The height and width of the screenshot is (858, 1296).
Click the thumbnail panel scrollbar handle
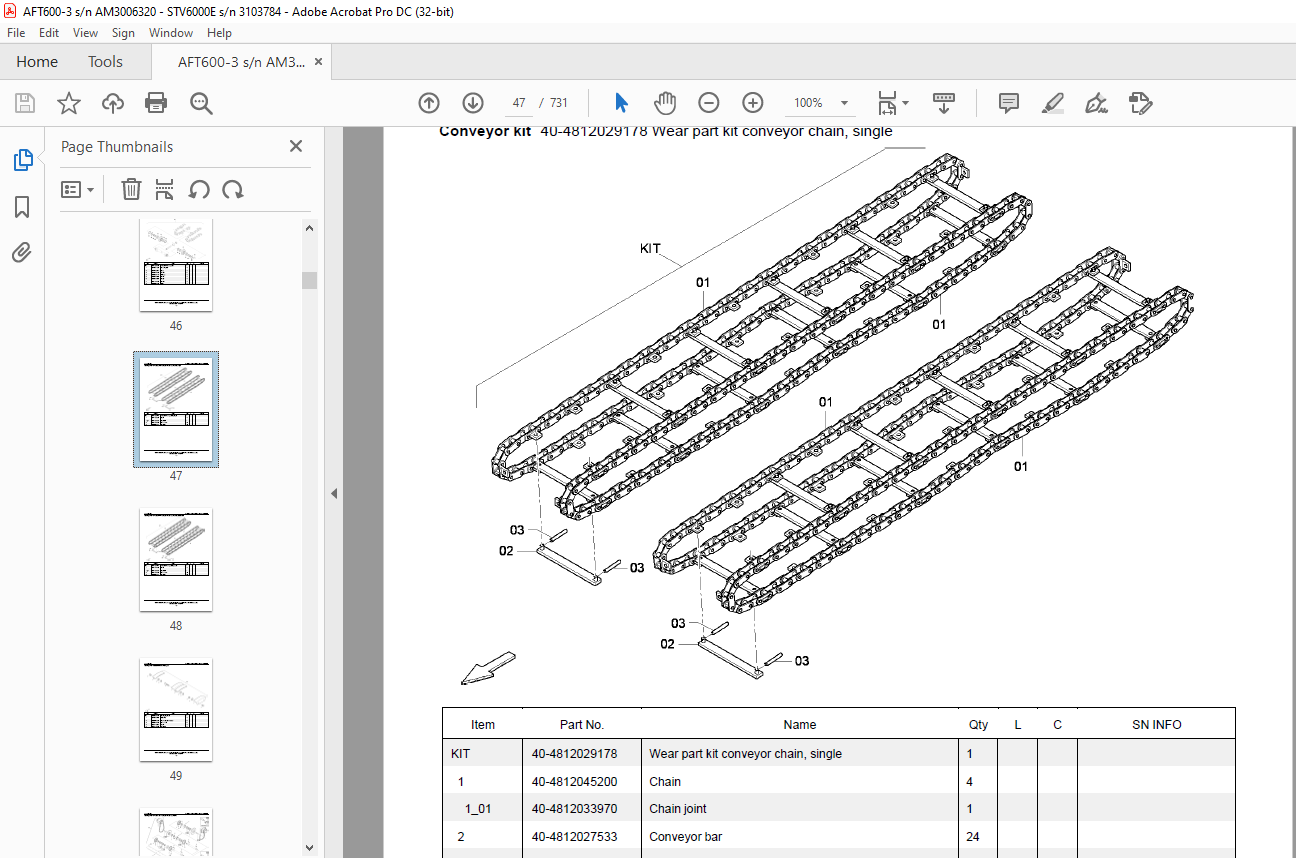pyautogui.click(x=309, y=280)
